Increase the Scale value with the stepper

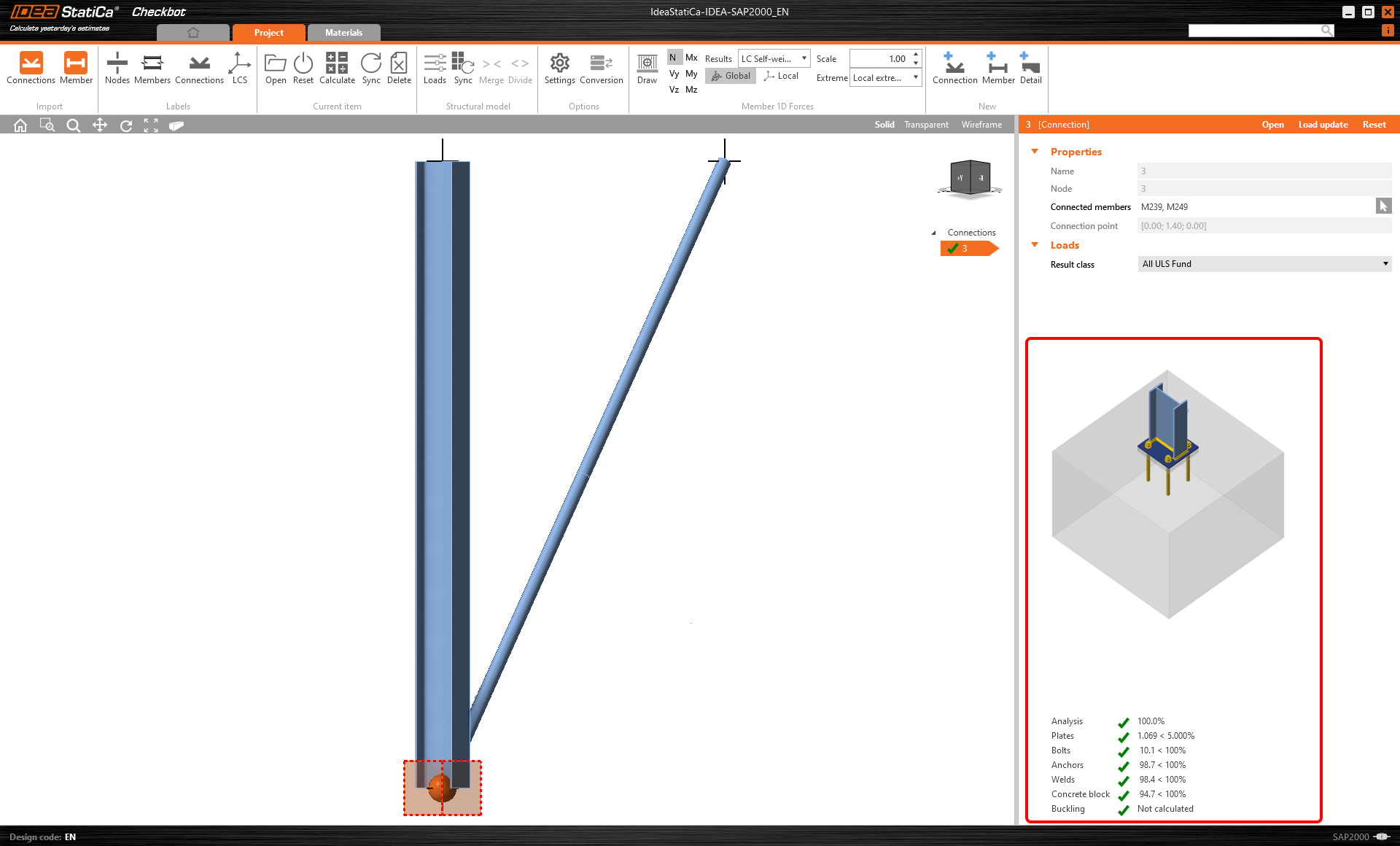pos(916,55)
